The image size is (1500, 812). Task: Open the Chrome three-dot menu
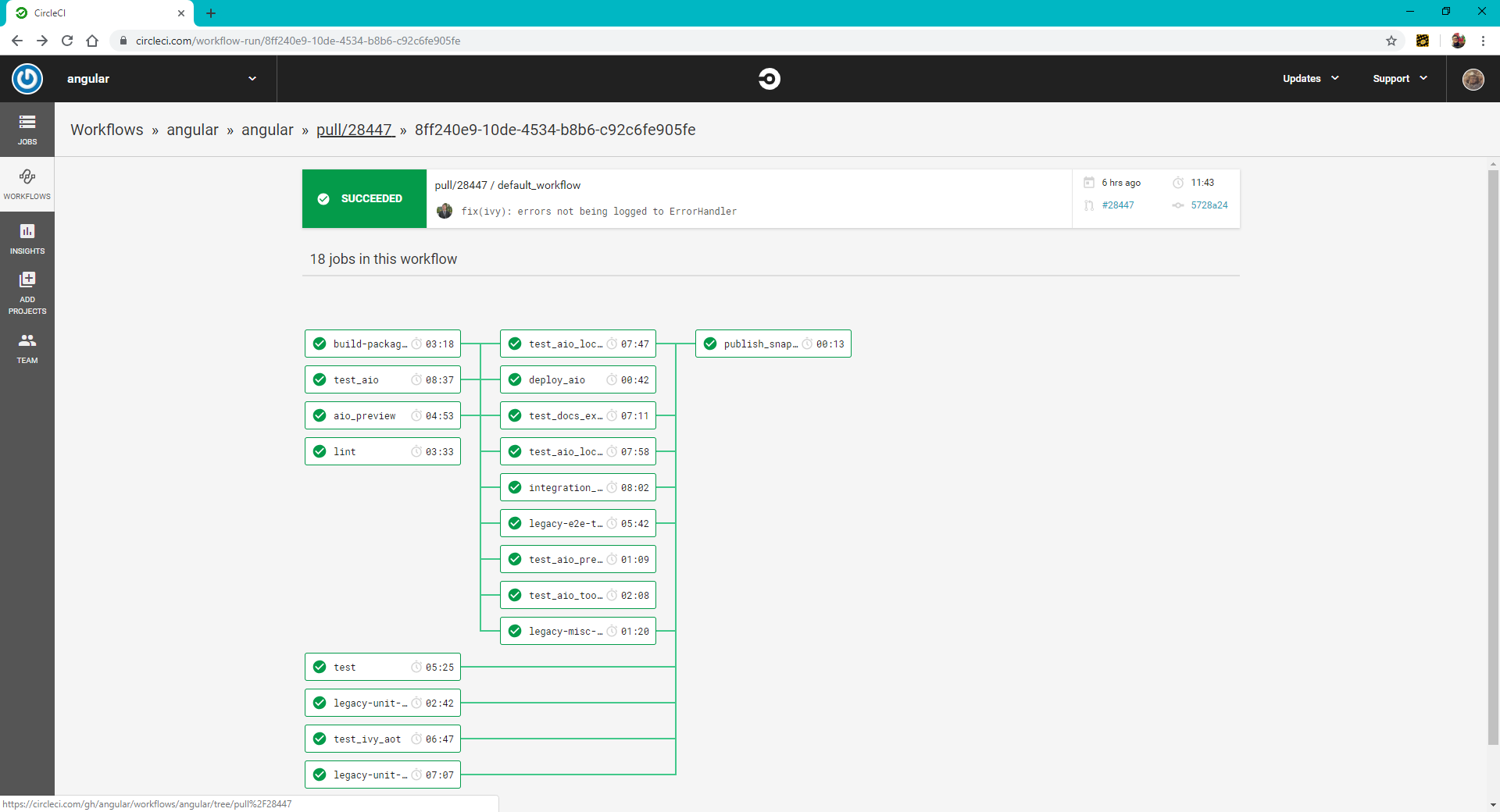(1483, 41)
